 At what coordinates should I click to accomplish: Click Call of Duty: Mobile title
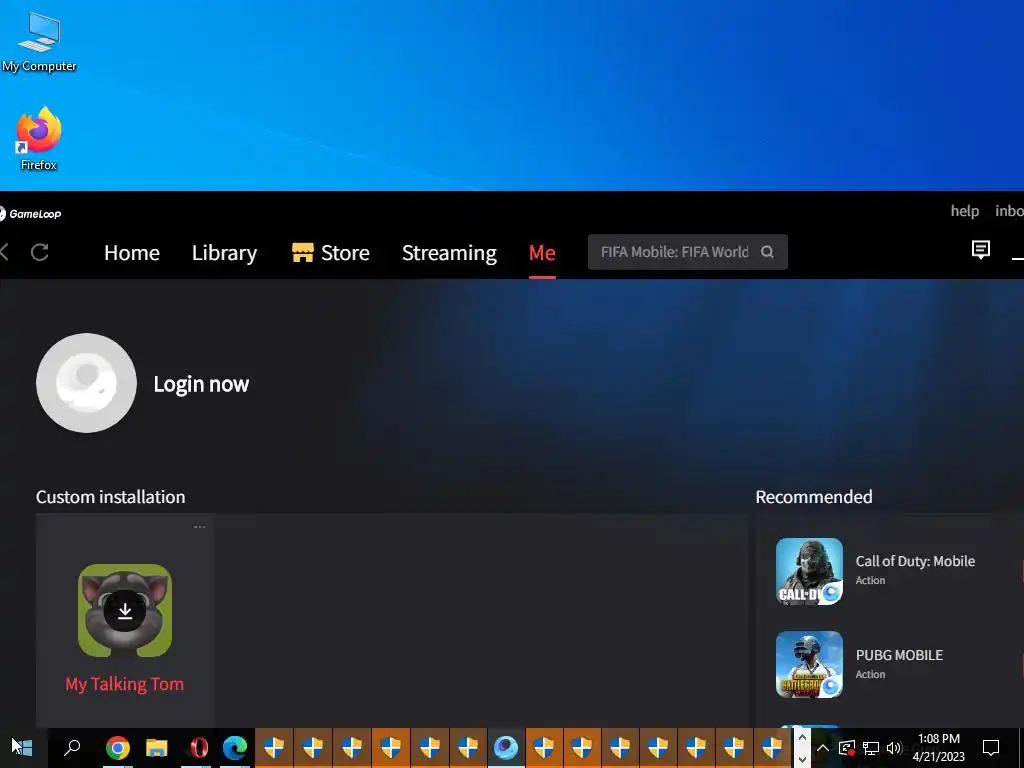pos(915,561)
